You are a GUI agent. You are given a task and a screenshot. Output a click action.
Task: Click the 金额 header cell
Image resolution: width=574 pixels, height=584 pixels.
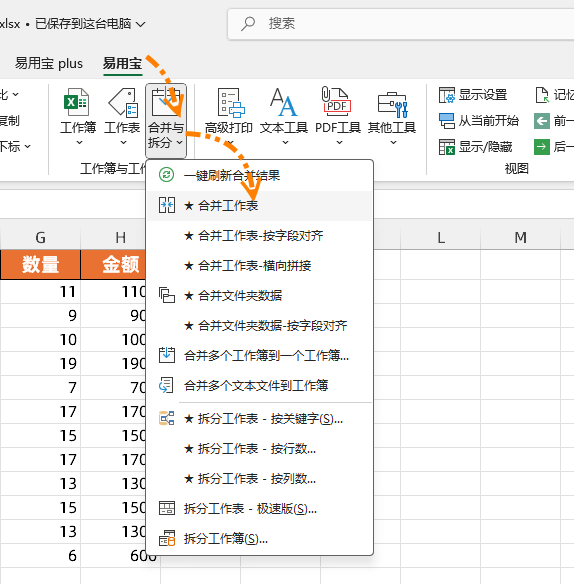point(114,264)
